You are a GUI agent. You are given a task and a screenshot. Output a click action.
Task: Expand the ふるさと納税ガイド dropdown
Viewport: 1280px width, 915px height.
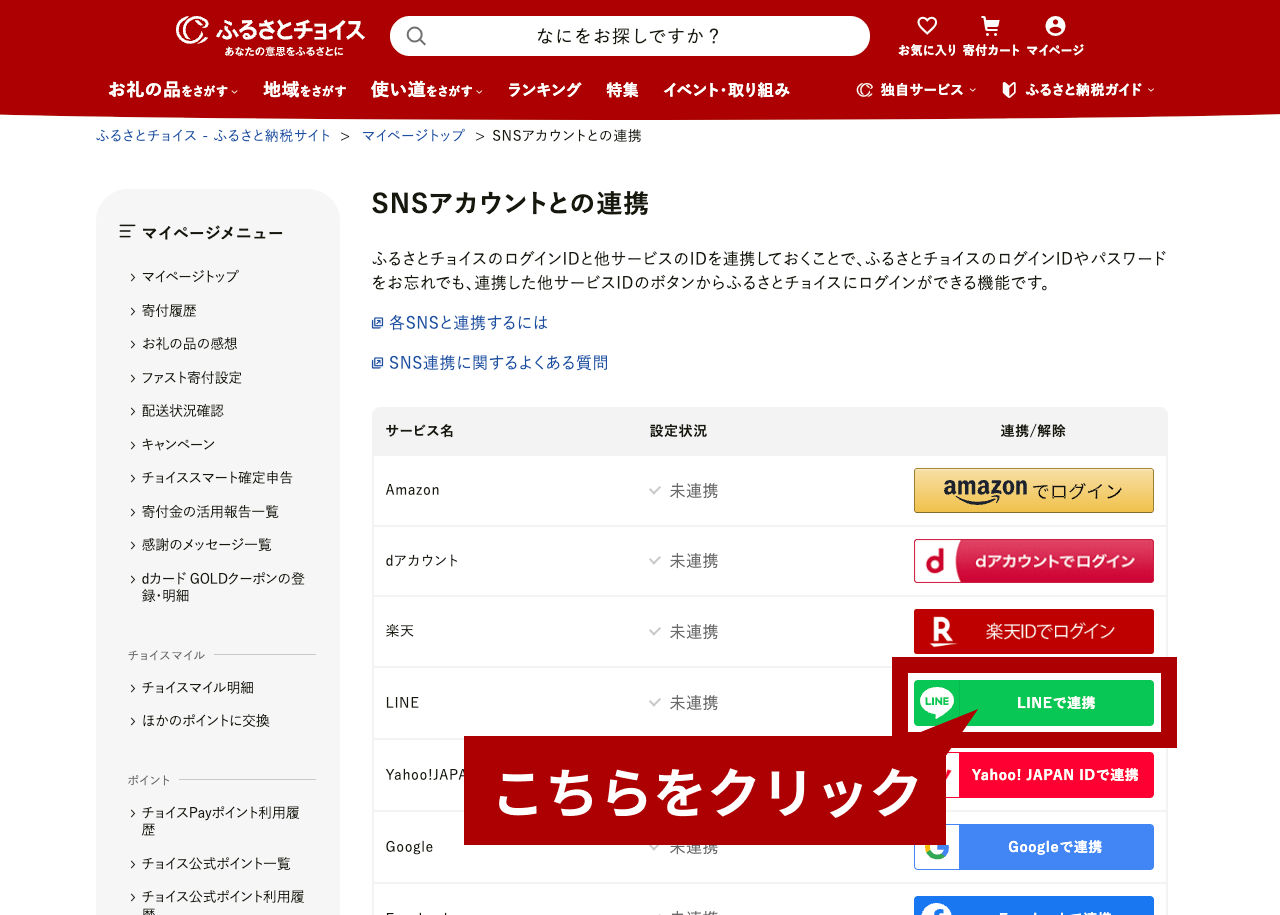[1078, 90]
